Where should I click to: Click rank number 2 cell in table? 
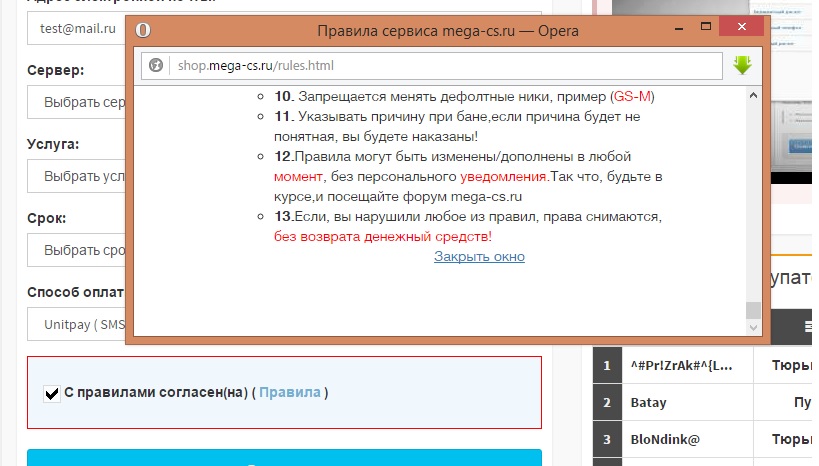click(x=607, y=402)
